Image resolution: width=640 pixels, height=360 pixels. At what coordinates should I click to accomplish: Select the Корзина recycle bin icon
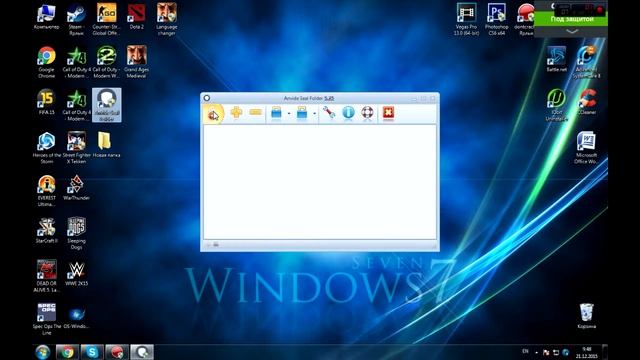tap(587, 316)
